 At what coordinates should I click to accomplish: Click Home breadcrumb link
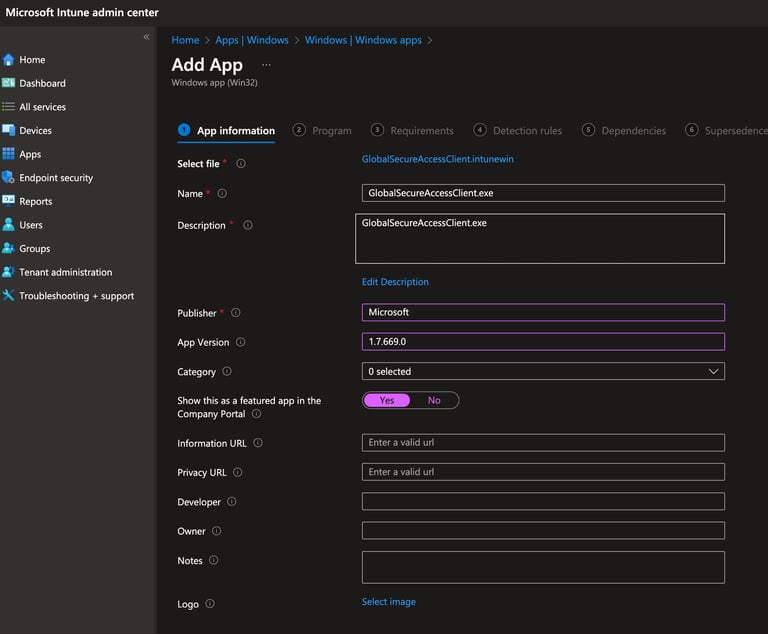[x=185, y=40]
